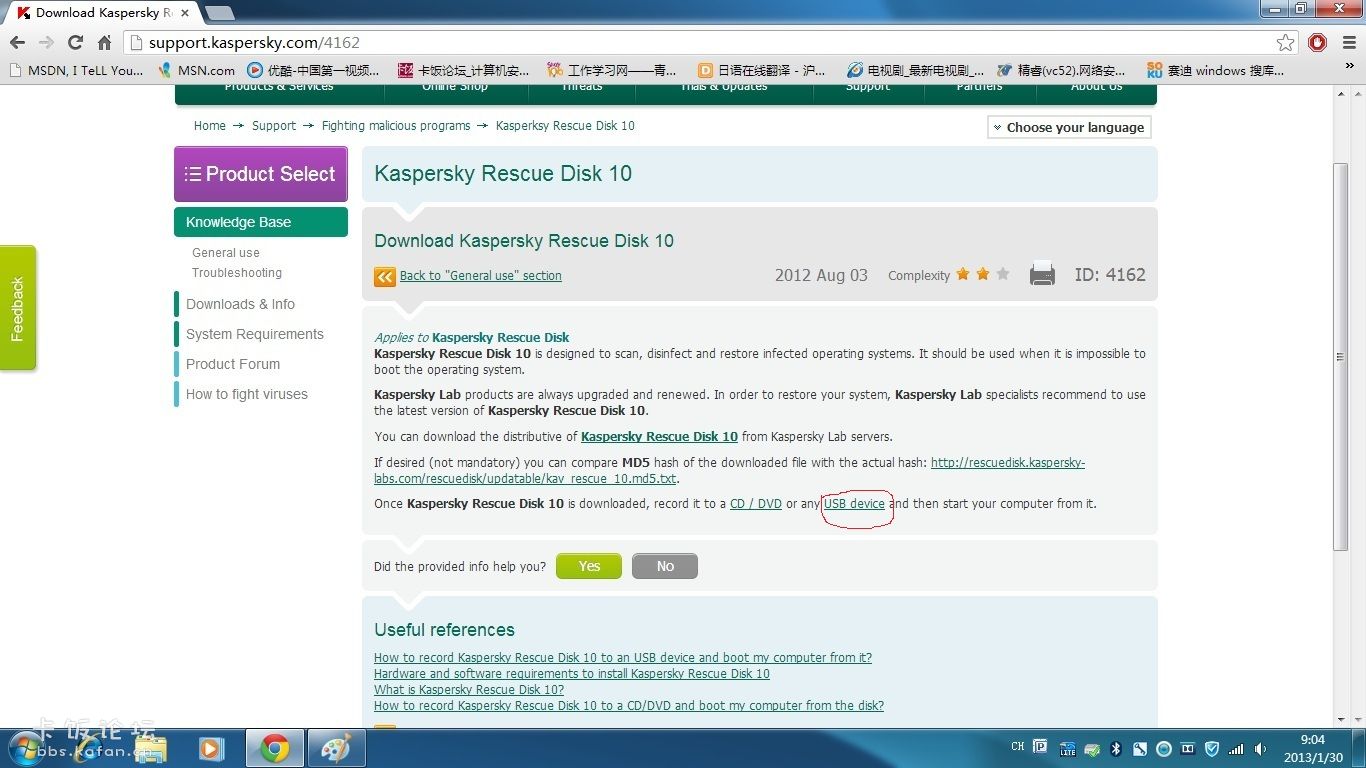Image resolution: width=1366 pixels, height=768 pixels.
Task: Click the scrollbar down arrow
Action: [1341, 719]
